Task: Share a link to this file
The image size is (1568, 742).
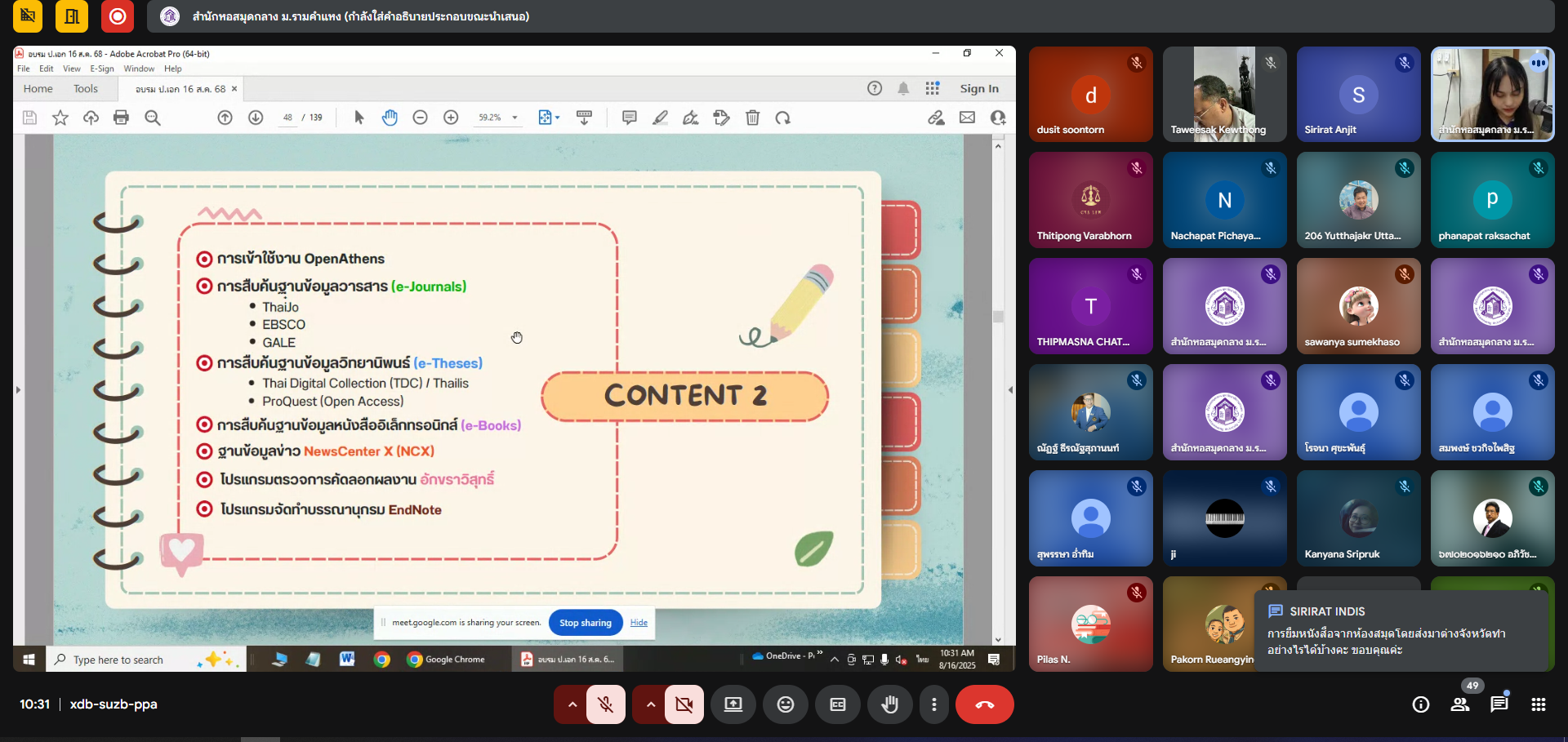Action: 936,118
